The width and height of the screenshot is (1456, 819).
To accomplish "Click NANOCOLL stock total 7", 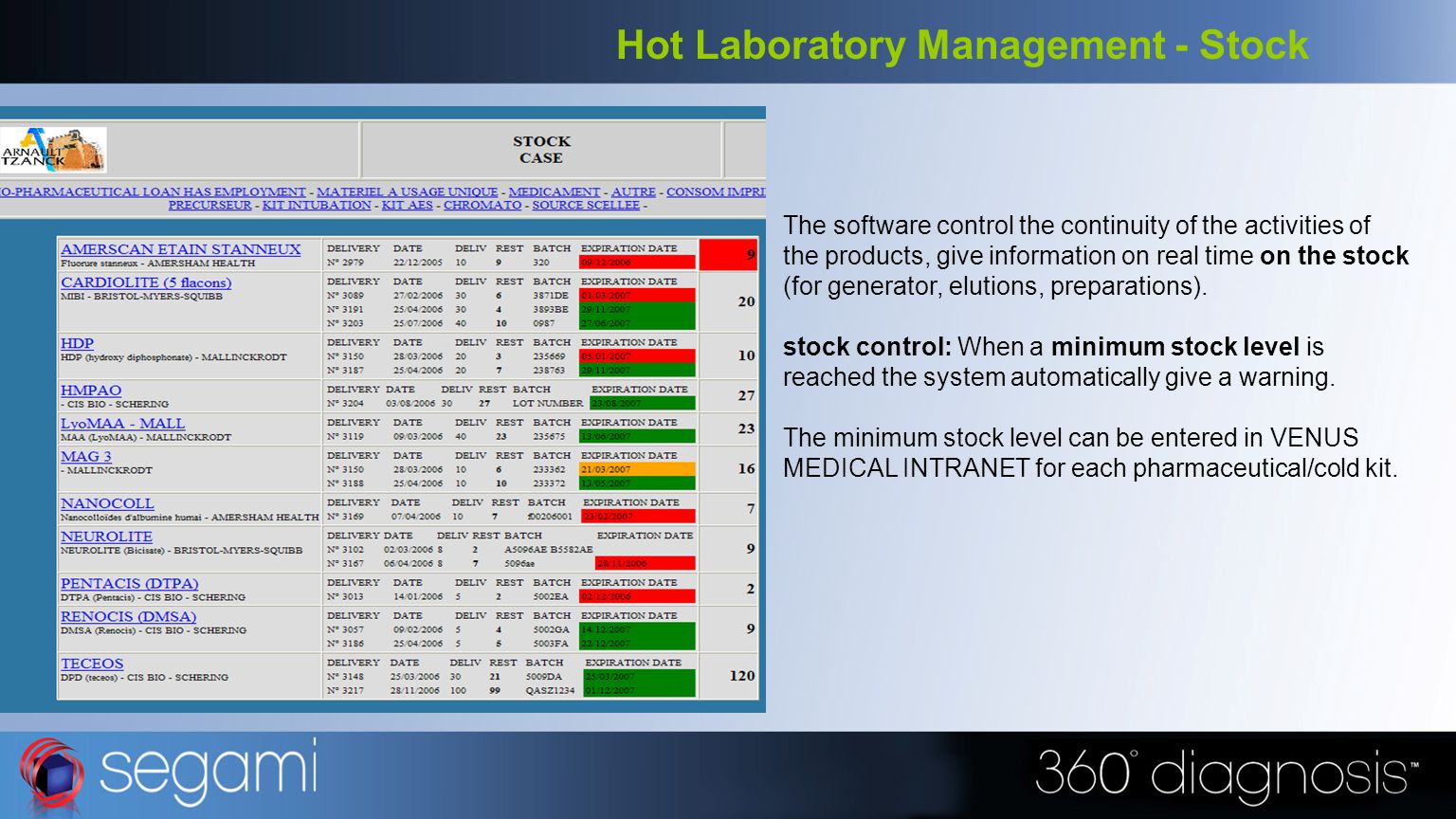I will pyautogui.click(x=751, y=509).
